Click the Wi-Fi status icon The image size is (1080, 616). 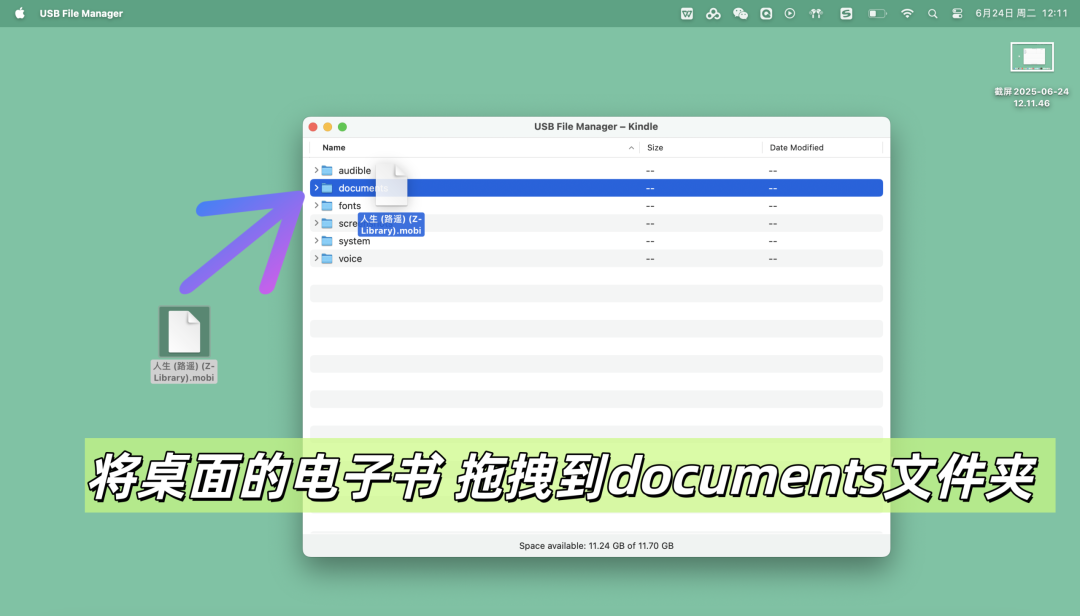click(x=907, y=13)
